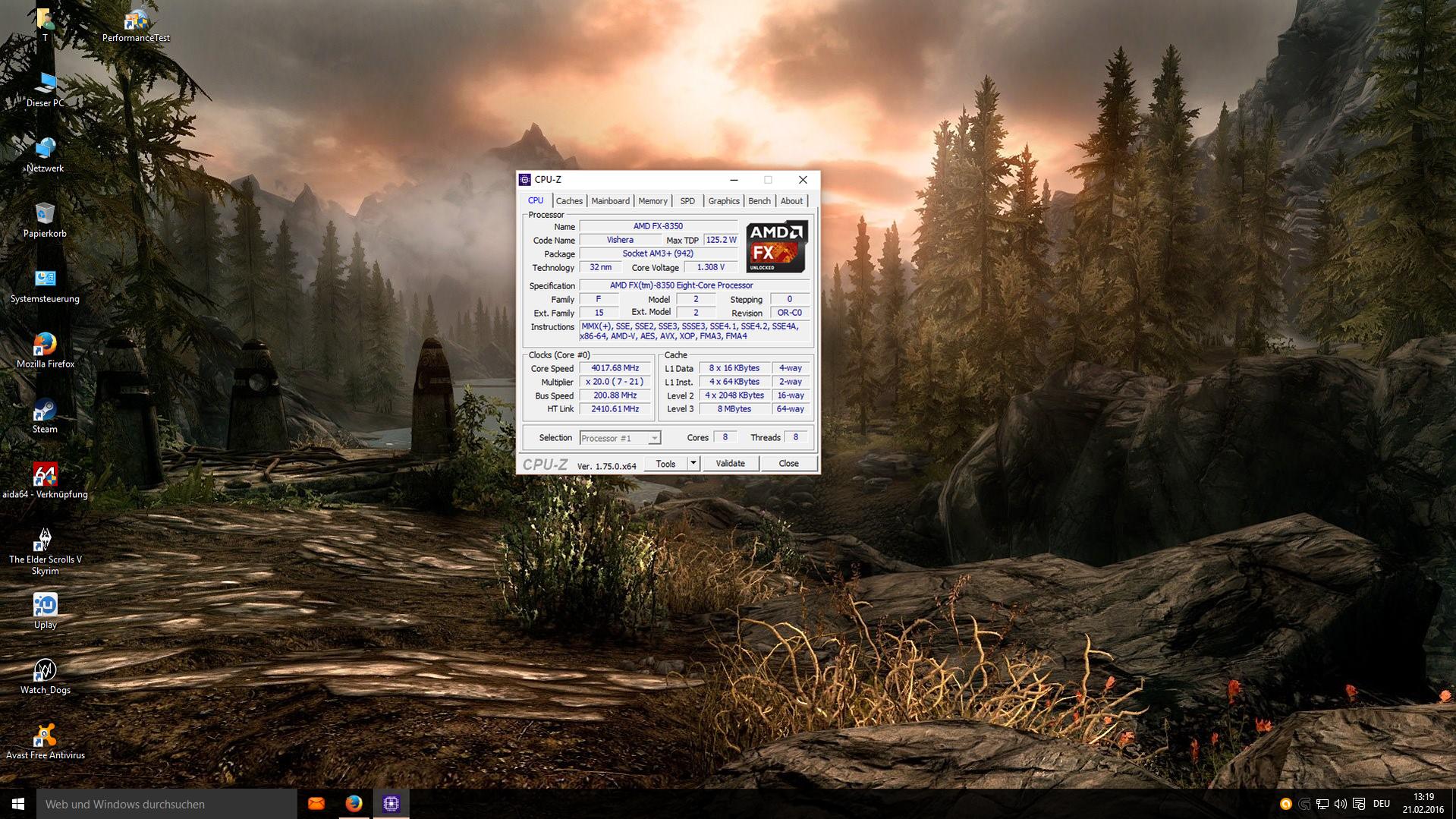Select the Dieser PC desktop icon

[x=45, y=90]
